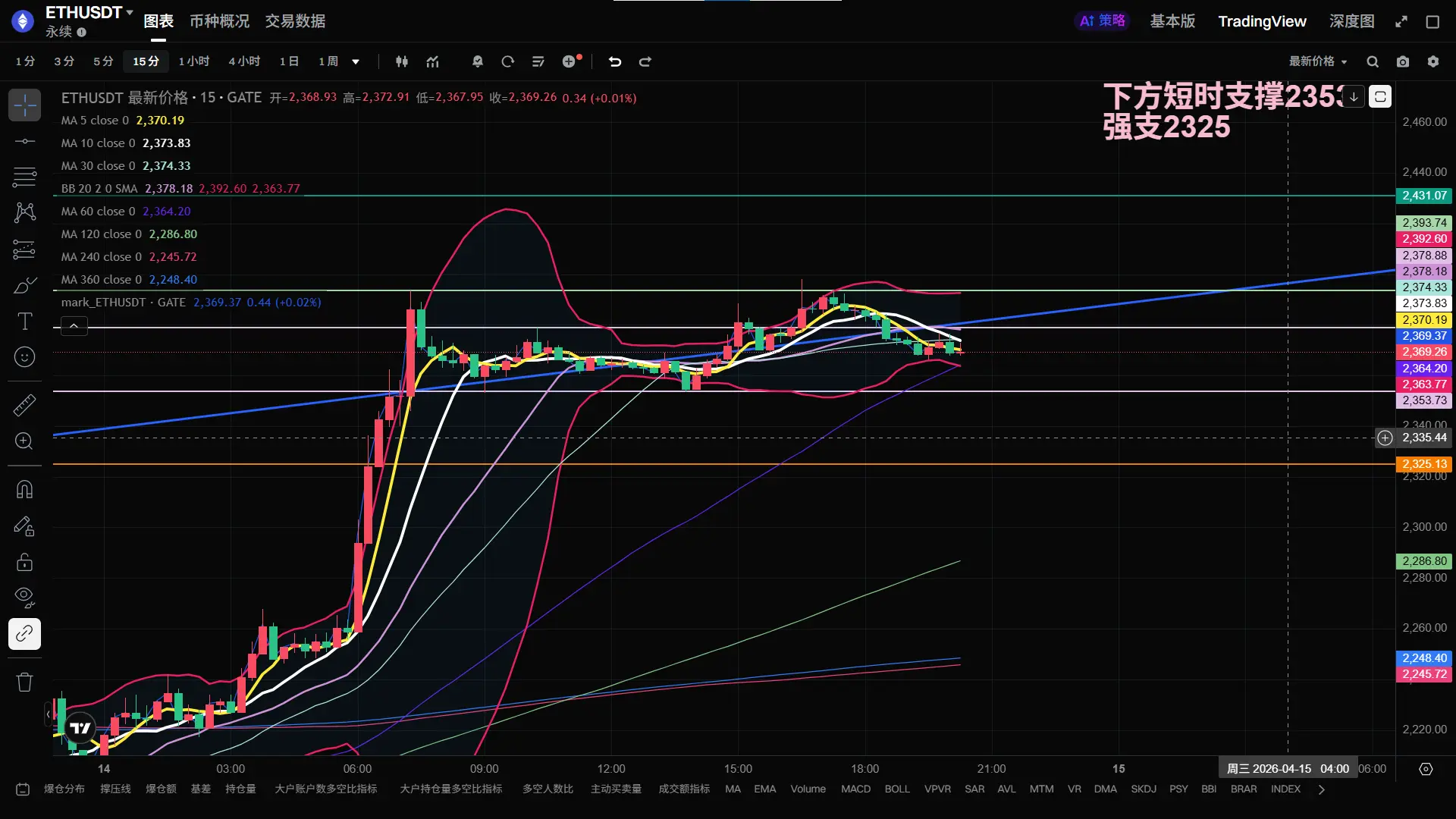Open chart settings gear icon
Image resolution: width=1456 pixels, height=819 pixels.
pyautogui.click(x=1433, y=61)
